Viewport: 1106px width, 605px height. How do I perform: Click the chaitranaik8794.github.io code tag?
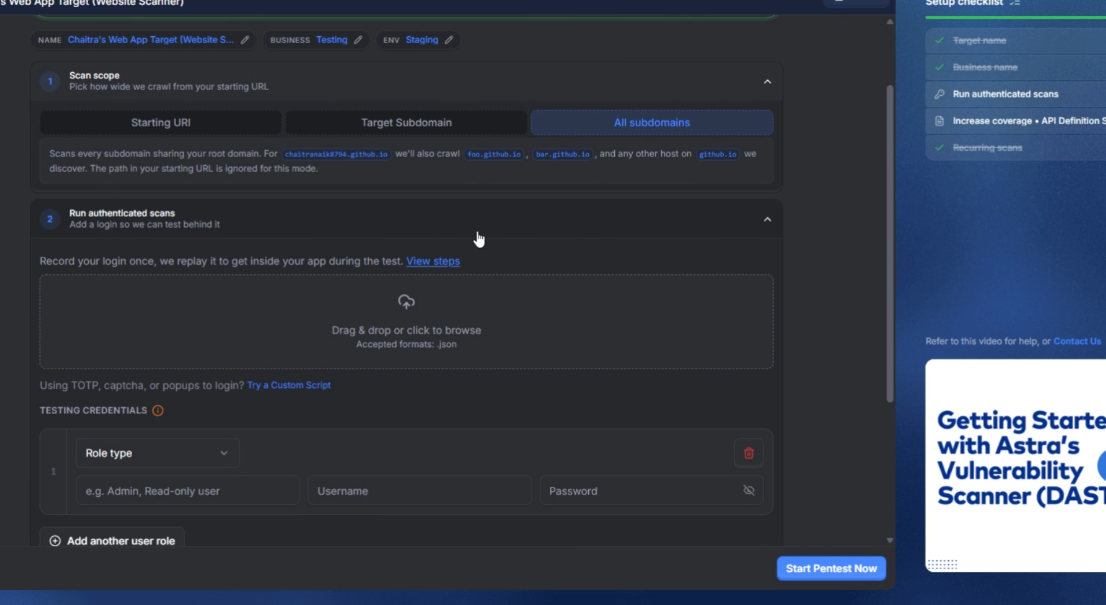pos(336,154)
